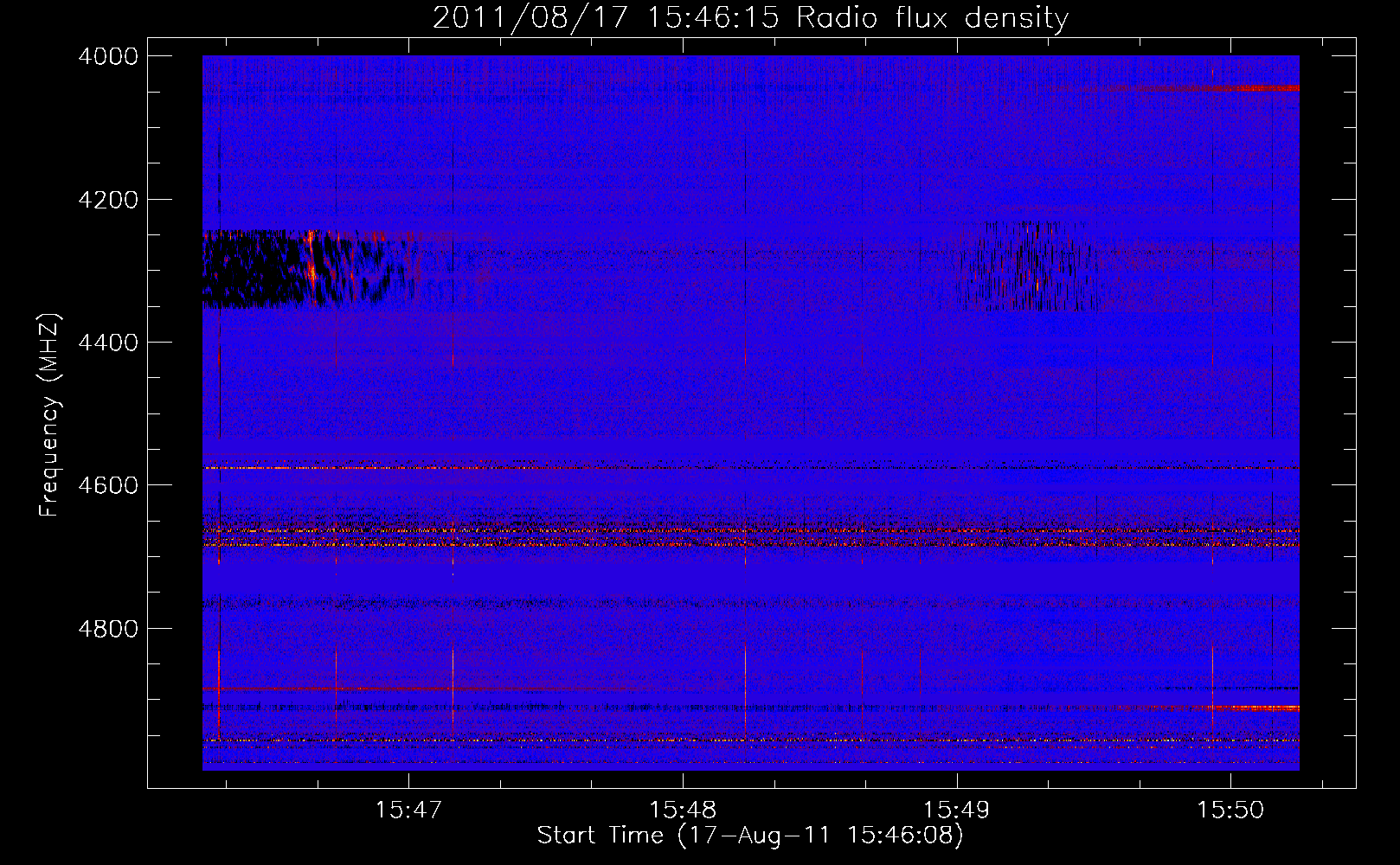The height and width of the screenshot is (865, 1400).
Task: Click the 15:50 time axis label
Action: (1230, 811)
